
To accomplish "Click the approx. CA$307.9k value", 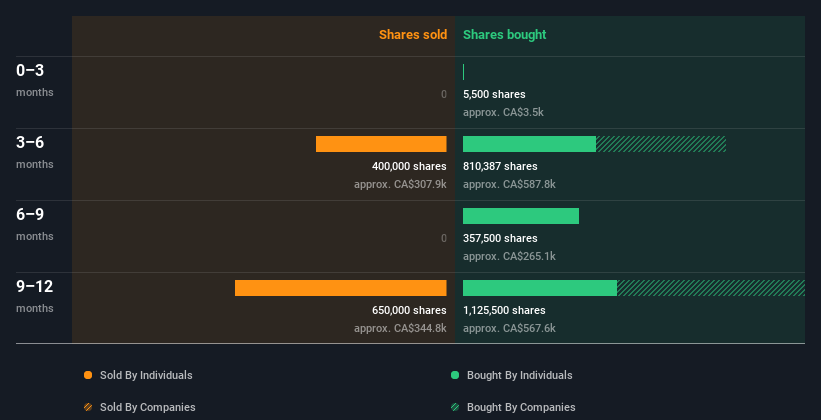I will 400,184.
